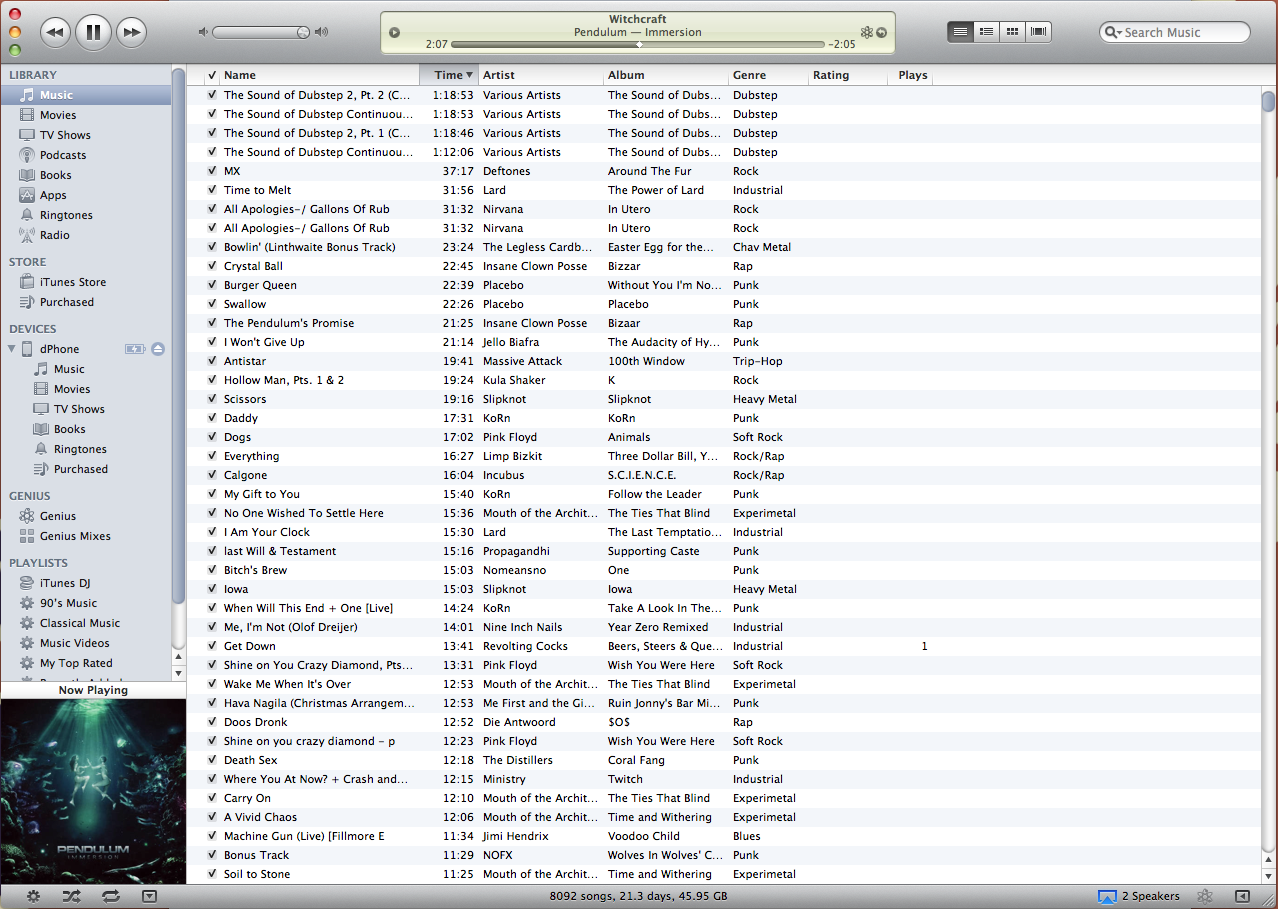This screenshot has width=1278, height=909.
Task: Click the add playlist gear button
Action: (33, 896)
